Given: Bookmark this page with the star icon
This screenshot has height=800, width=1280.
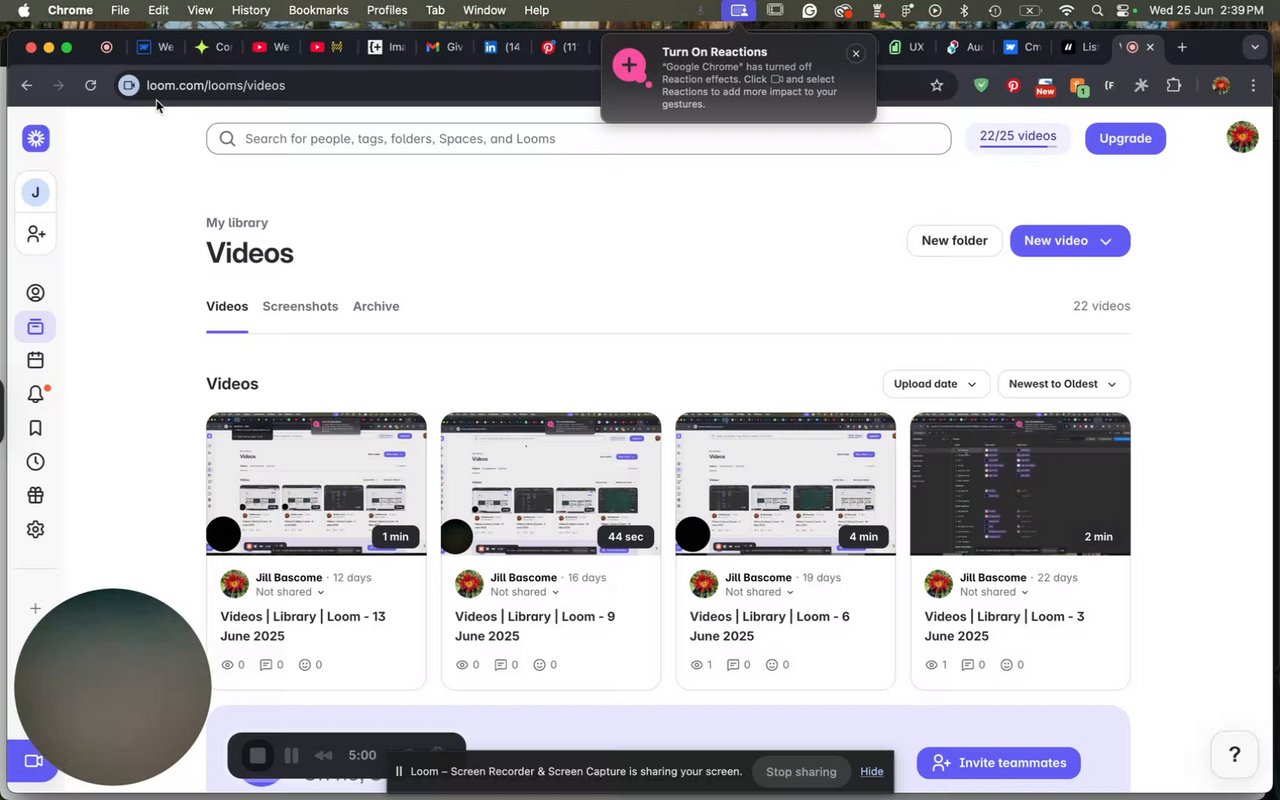Looking at the screenshot, I should coord(937,86).
